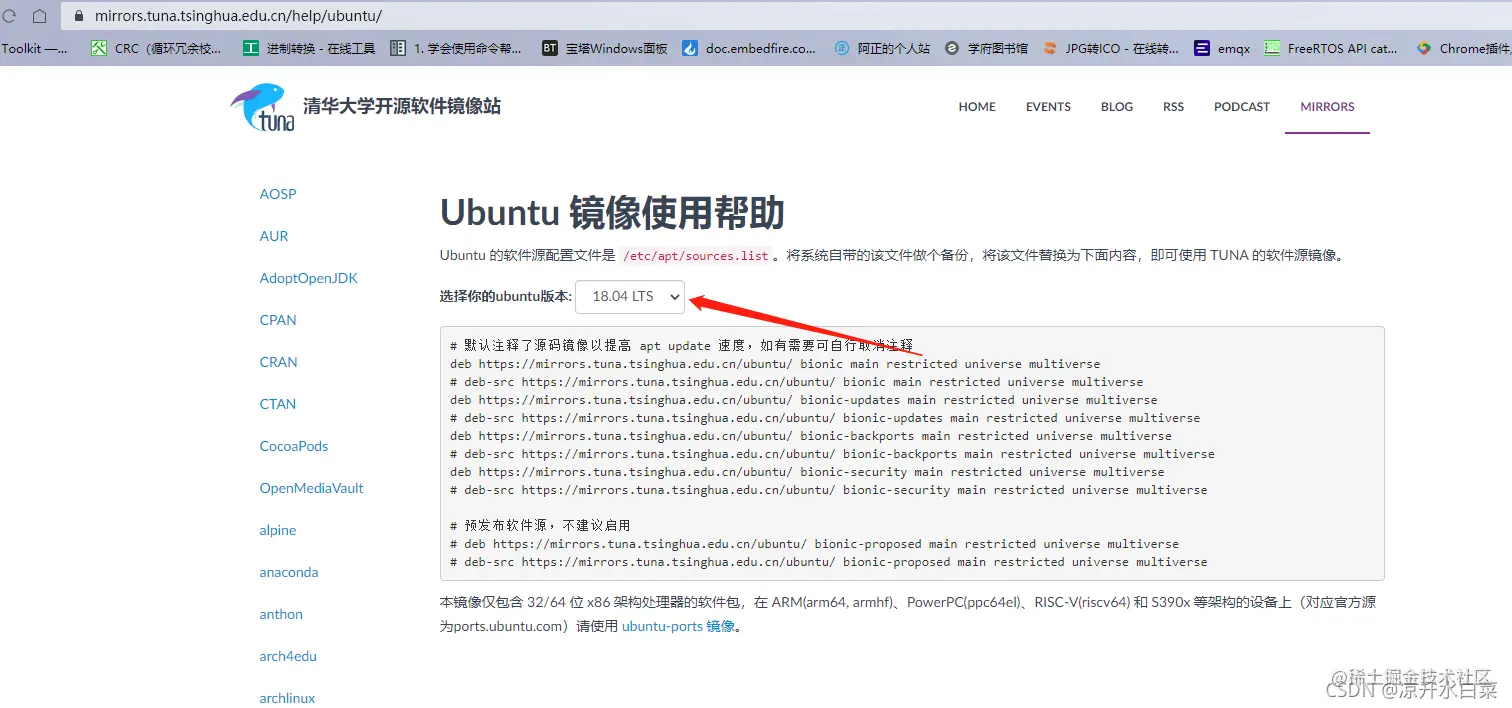1512x708 pixels.
Task: Open the 进制转换 online tool bookmark
Action: 309,48
